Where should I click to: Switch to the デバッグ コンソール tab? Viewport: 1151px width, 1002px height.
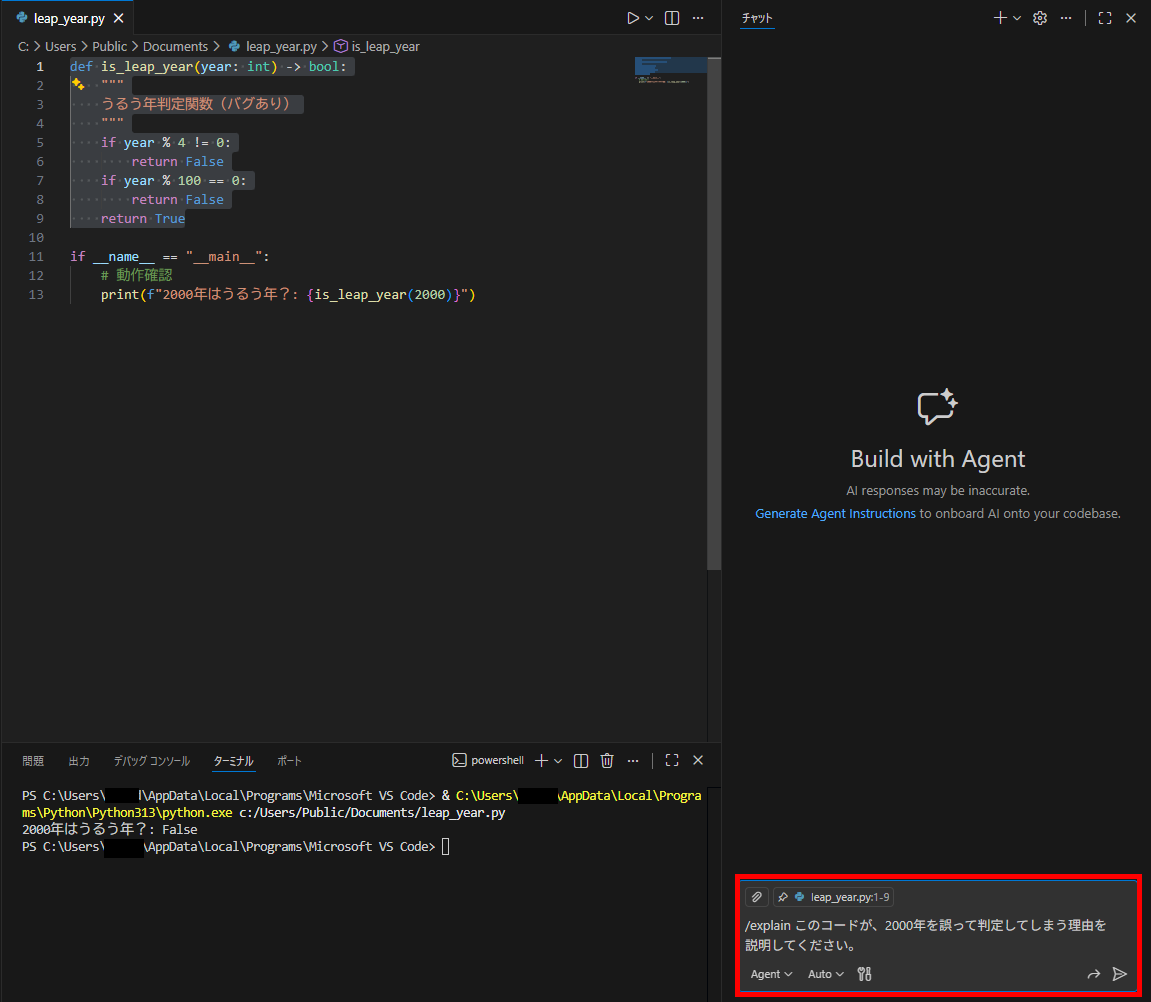click(151, 761)
